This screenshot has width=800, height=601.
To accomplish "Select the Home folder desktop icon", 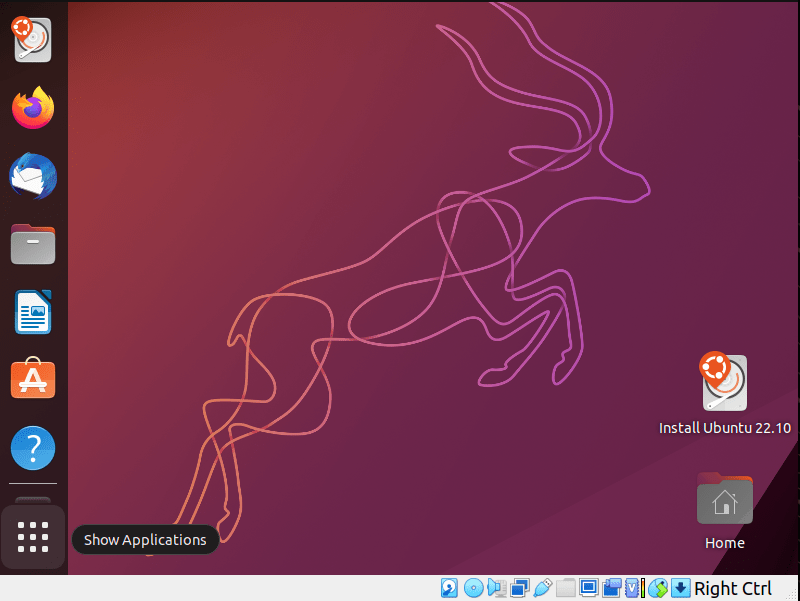I will [x=724, y=511].
